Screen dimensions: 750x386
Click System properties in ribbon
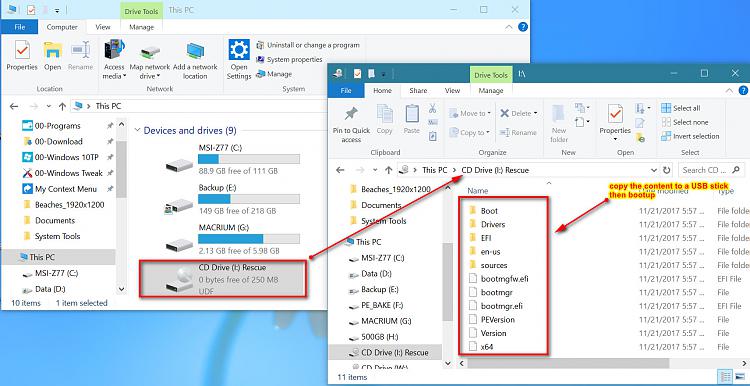coord(289,59)
